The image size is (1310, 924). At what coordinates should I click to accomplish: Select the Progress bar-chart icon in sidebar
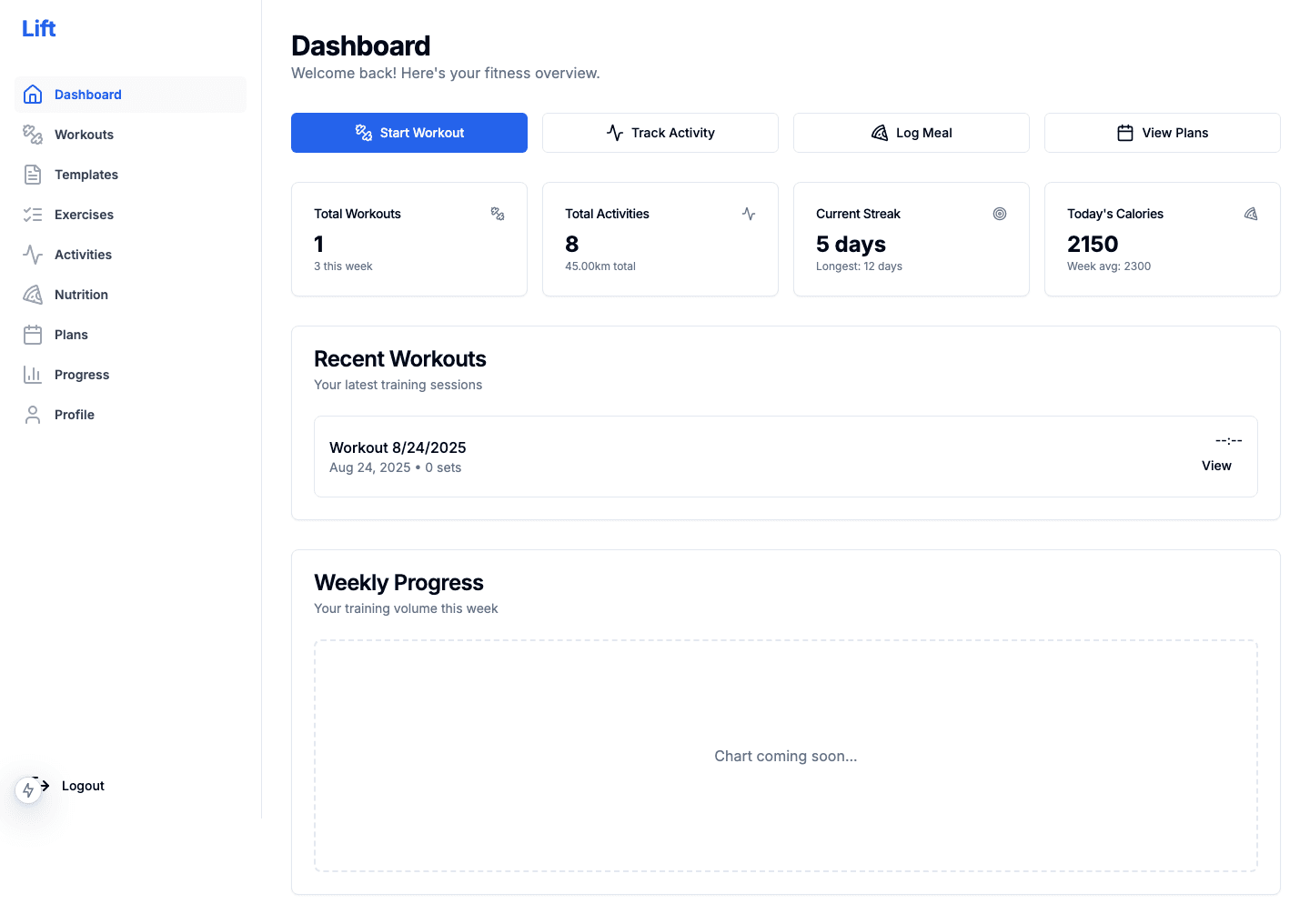point(33,374)
